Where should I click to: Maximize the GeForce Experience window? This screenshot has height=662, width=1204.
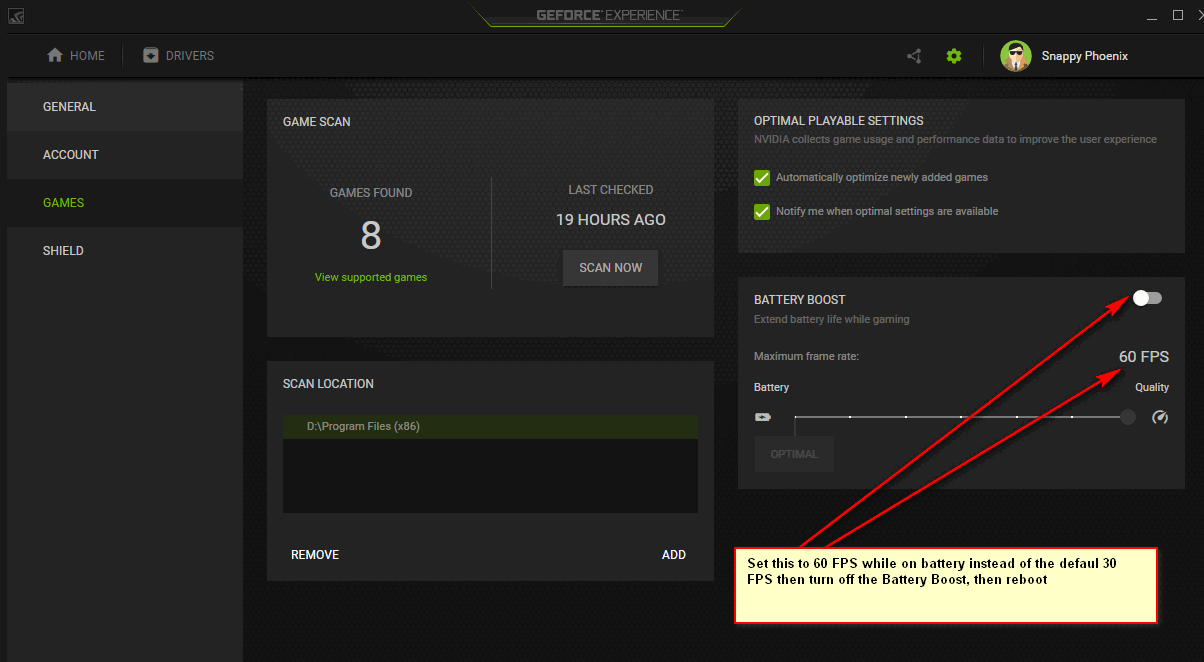[1178, 15]
